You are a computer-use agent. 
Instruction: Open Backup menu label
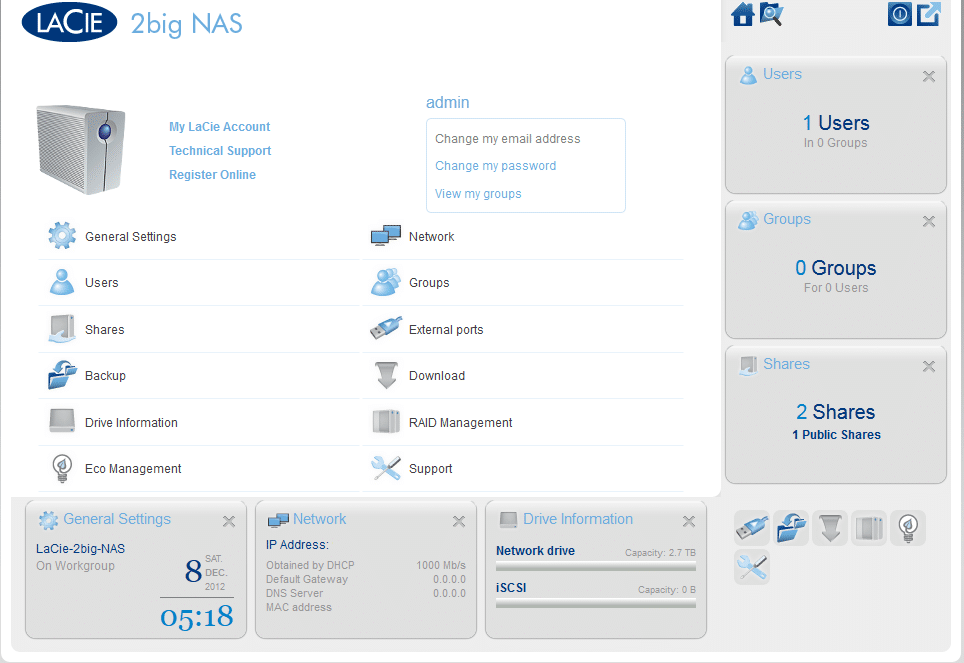105,376
